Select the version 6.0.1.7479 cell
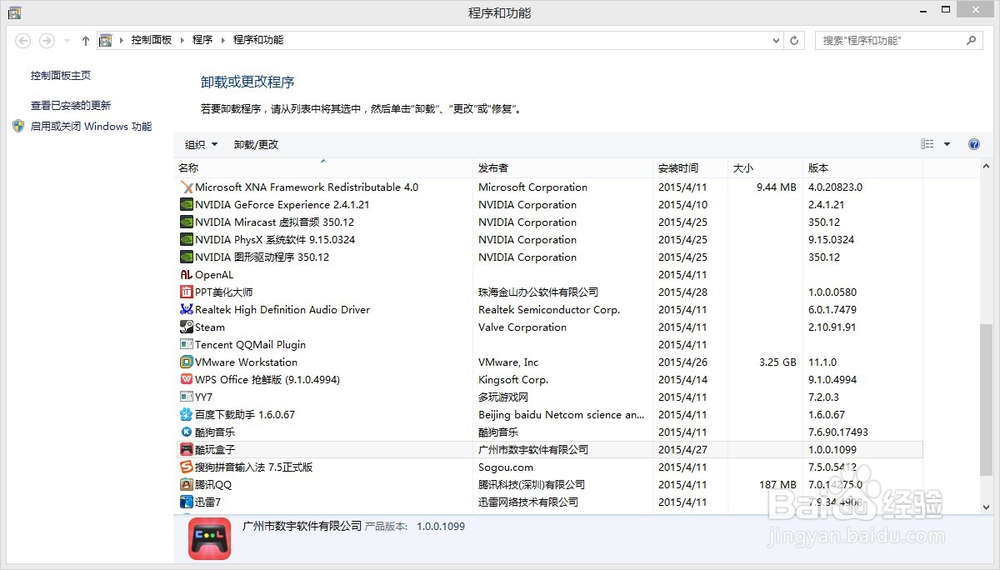 832,310
